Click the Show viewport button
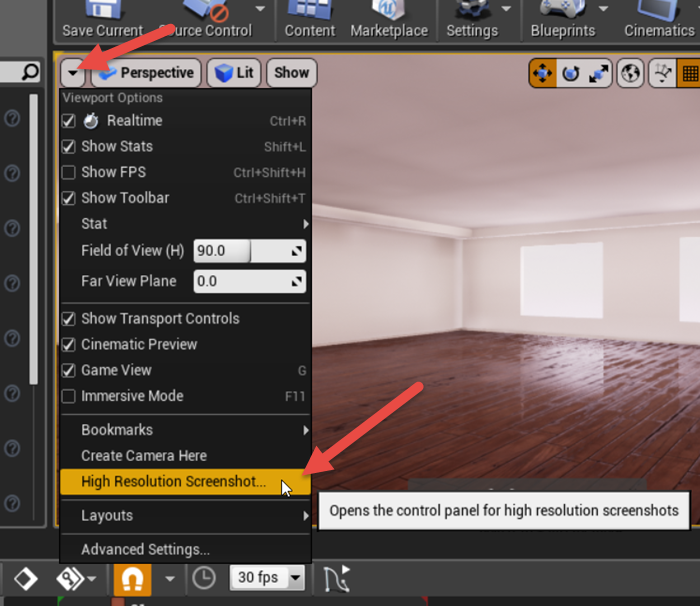Image resolution: width=700 pixels, height=606 pixels. (x=292, y=73)
